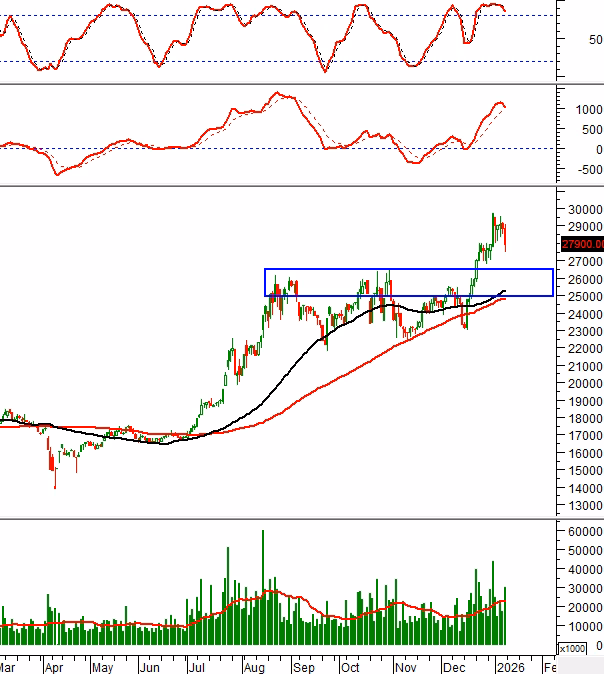Click the '2026' year label on time axis
The image size is (604, 674).
pos(510,665)
